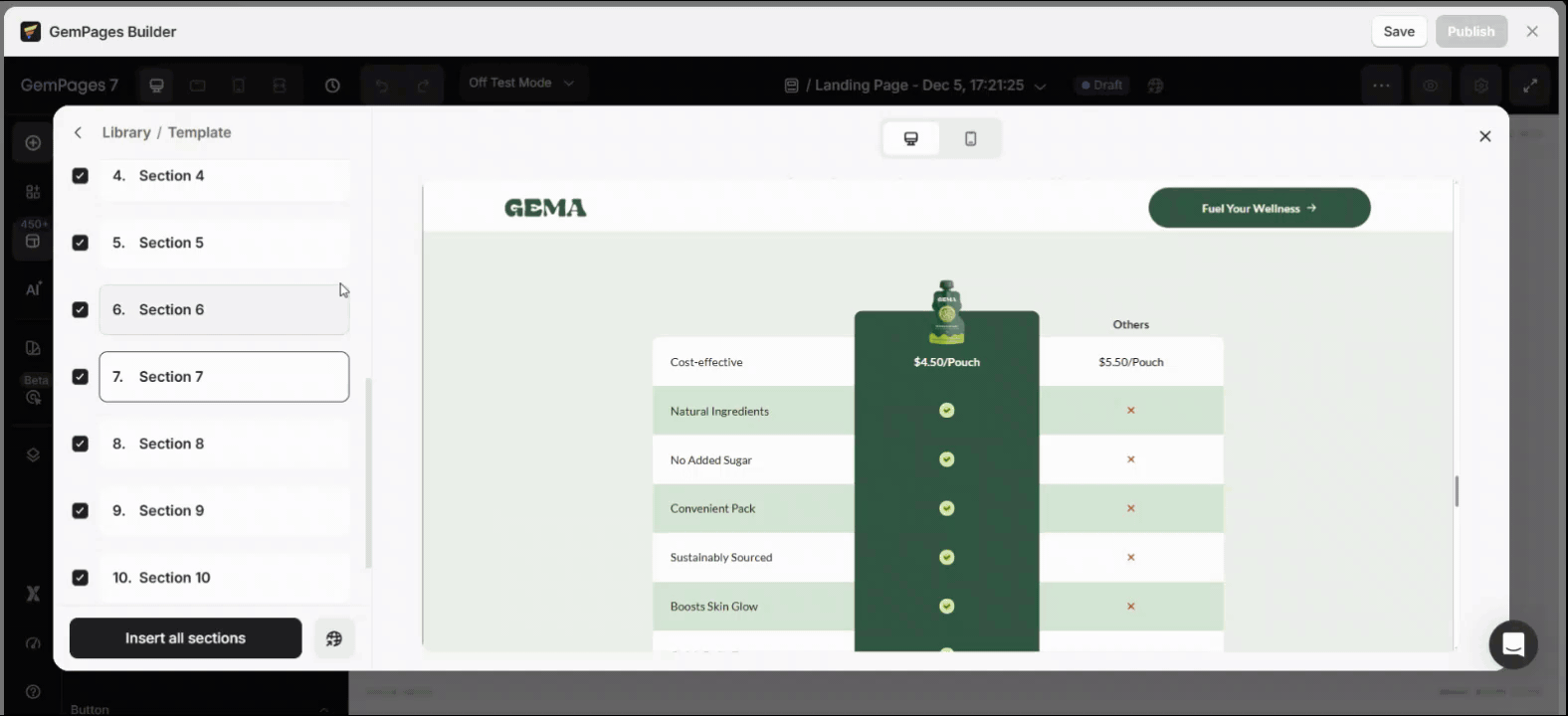Open the live chat bubble
Image resolution: width=1568 pixels, height=716 pixels.
[1512, 644]
